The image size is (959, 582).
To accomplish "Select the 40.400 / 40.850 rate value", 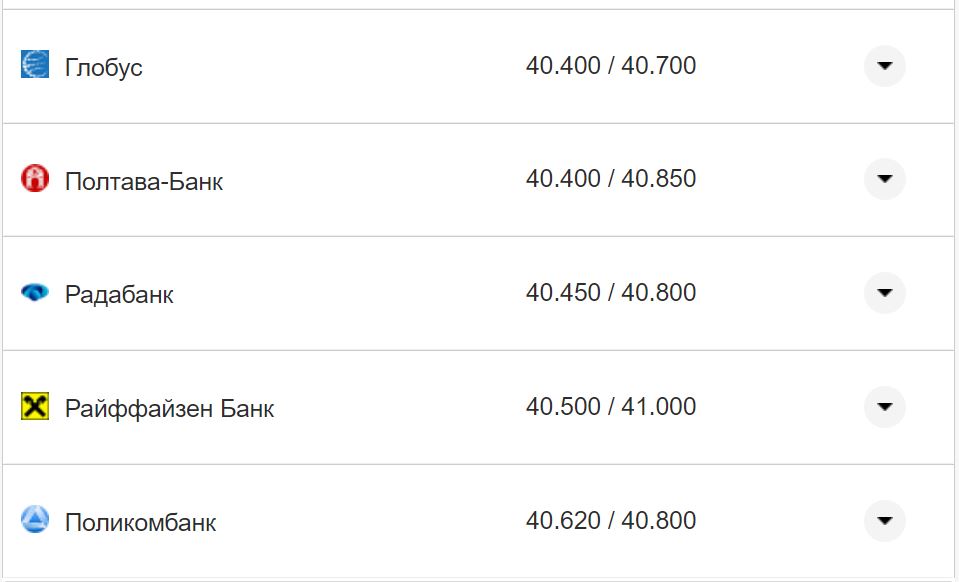I will [611, 179].
